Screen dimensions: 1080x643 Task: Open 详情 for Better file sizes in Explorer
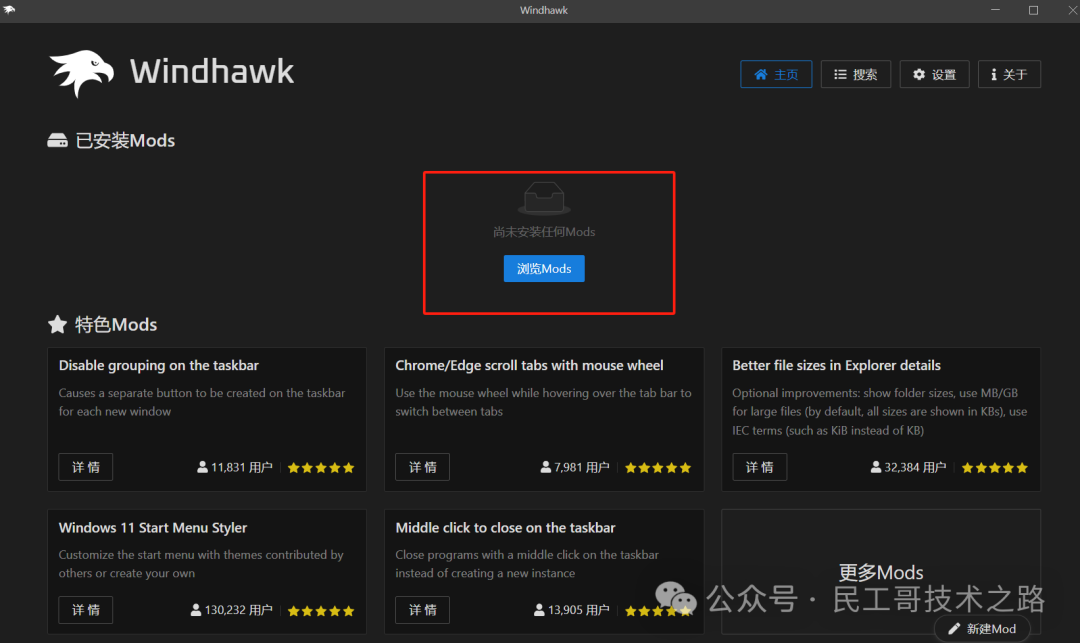click(x=759, y=467)
